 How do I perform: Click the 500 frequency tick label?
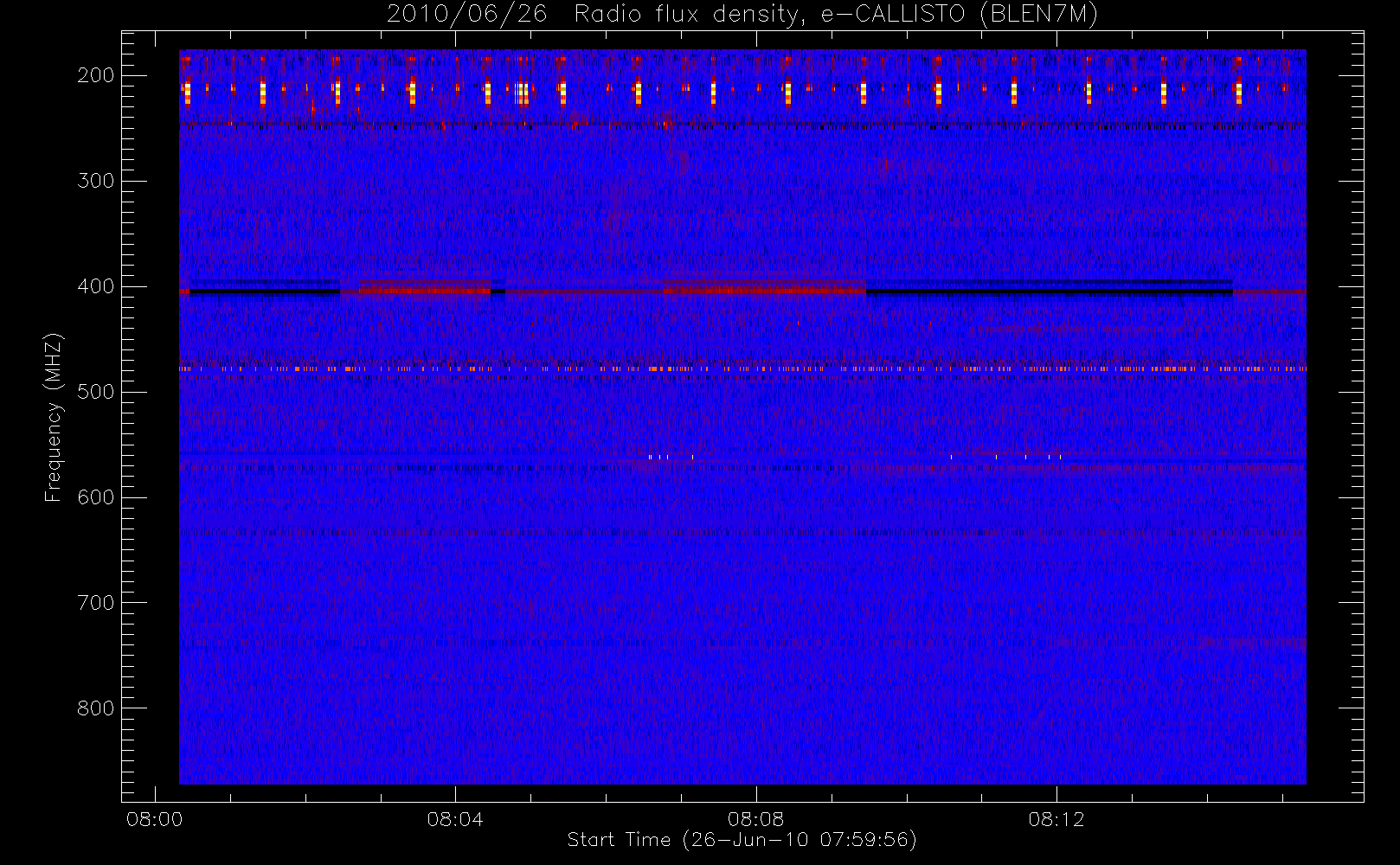96,392
